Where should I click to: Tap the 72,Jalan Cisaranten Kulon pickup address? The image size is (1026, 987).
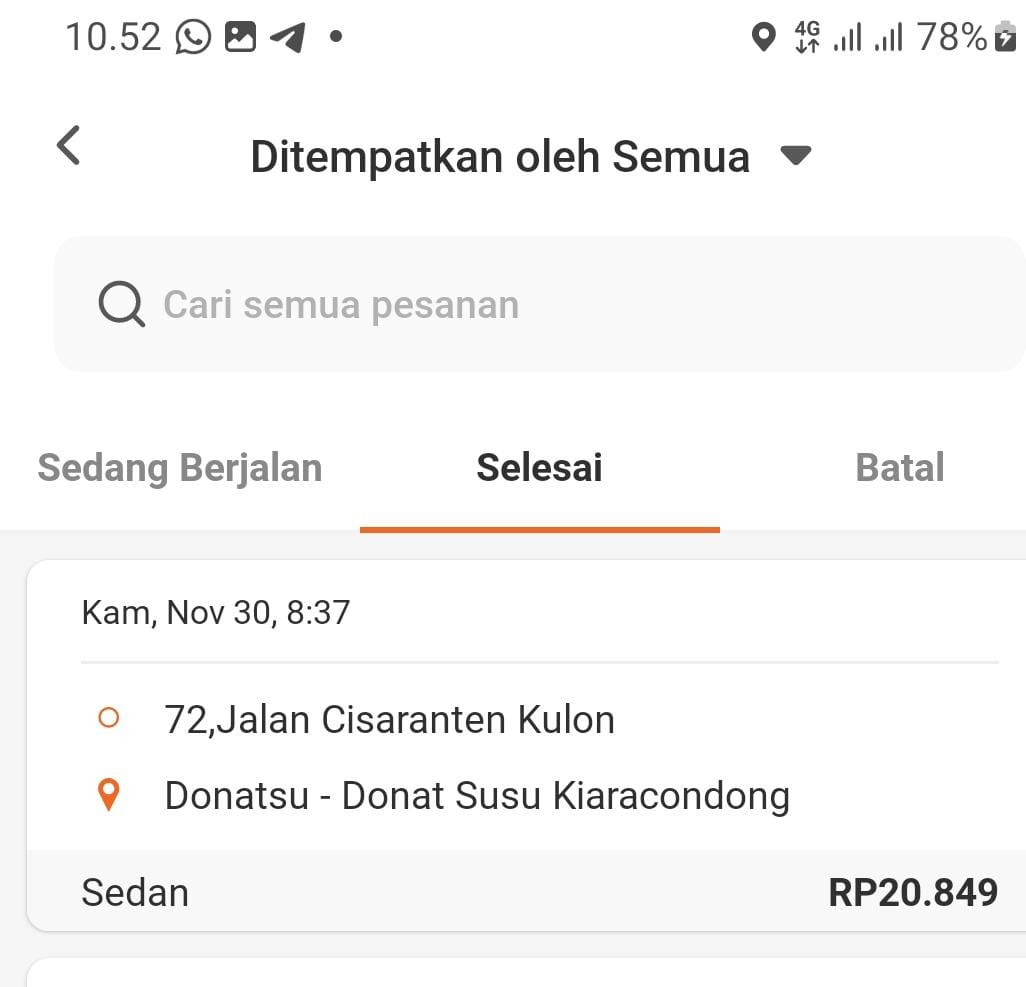click(x=389, y=719)
